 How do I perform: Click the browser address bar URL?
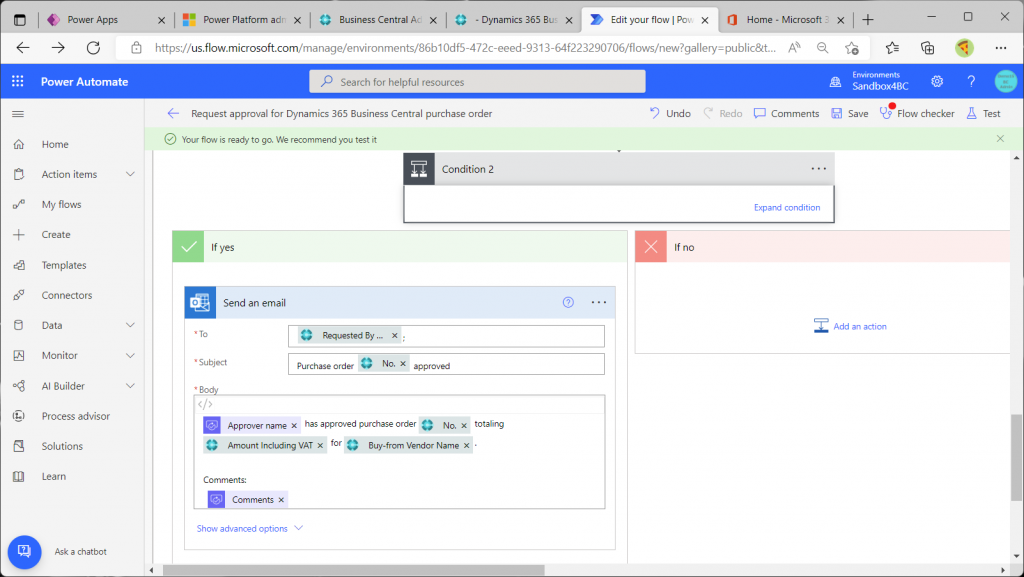(465, 48)
